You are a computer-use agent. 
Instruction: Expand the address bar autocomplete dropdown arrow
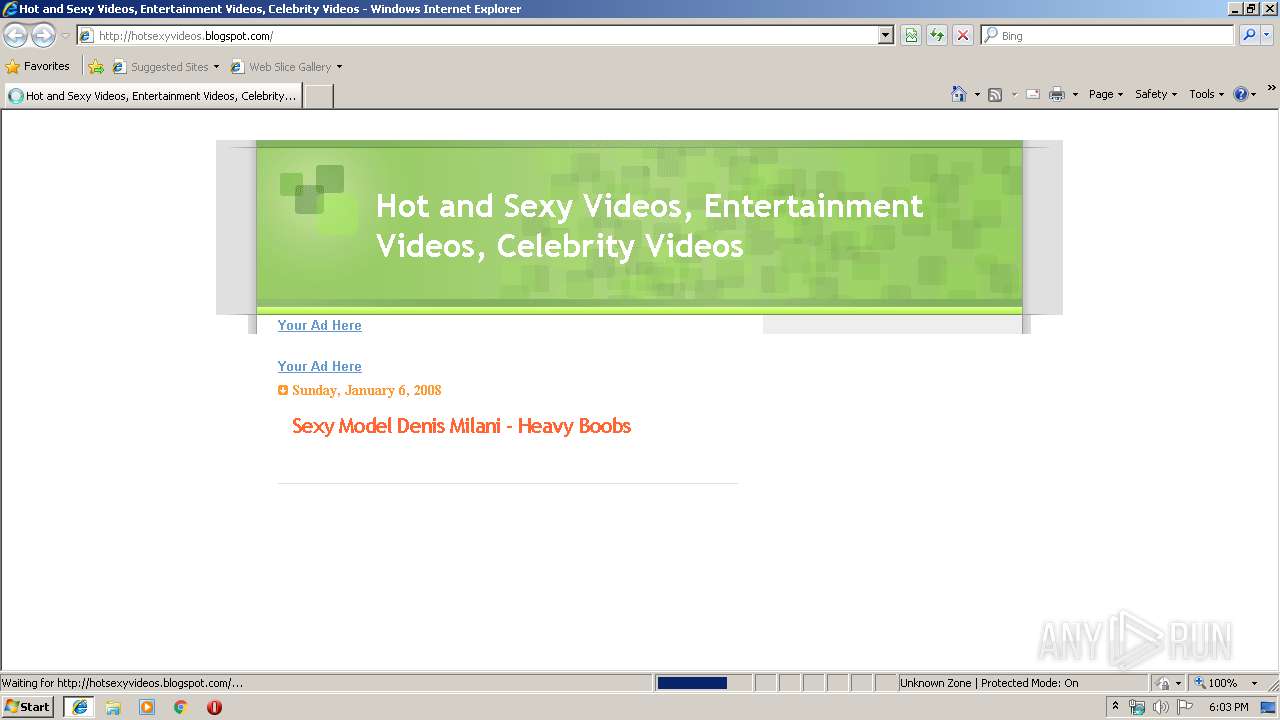(x=886, y=36)
